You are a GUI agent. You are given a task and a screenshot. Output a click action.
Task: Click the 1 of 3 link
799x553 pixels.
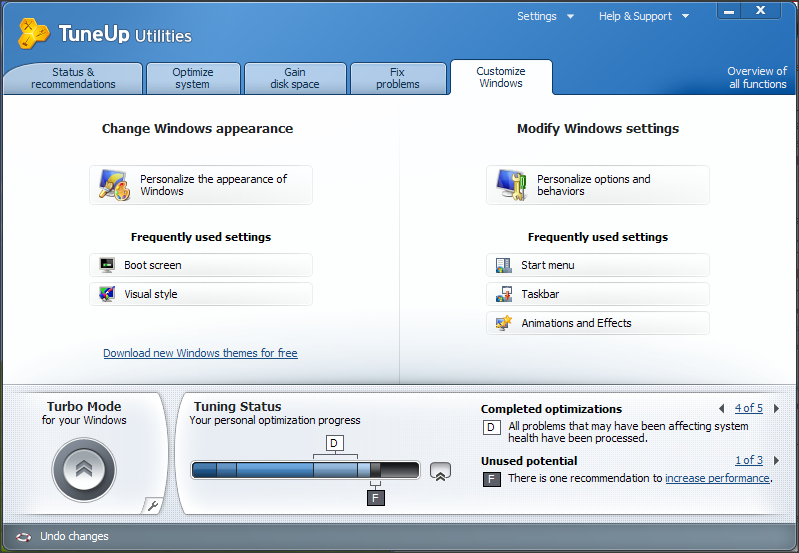(749, 460)
